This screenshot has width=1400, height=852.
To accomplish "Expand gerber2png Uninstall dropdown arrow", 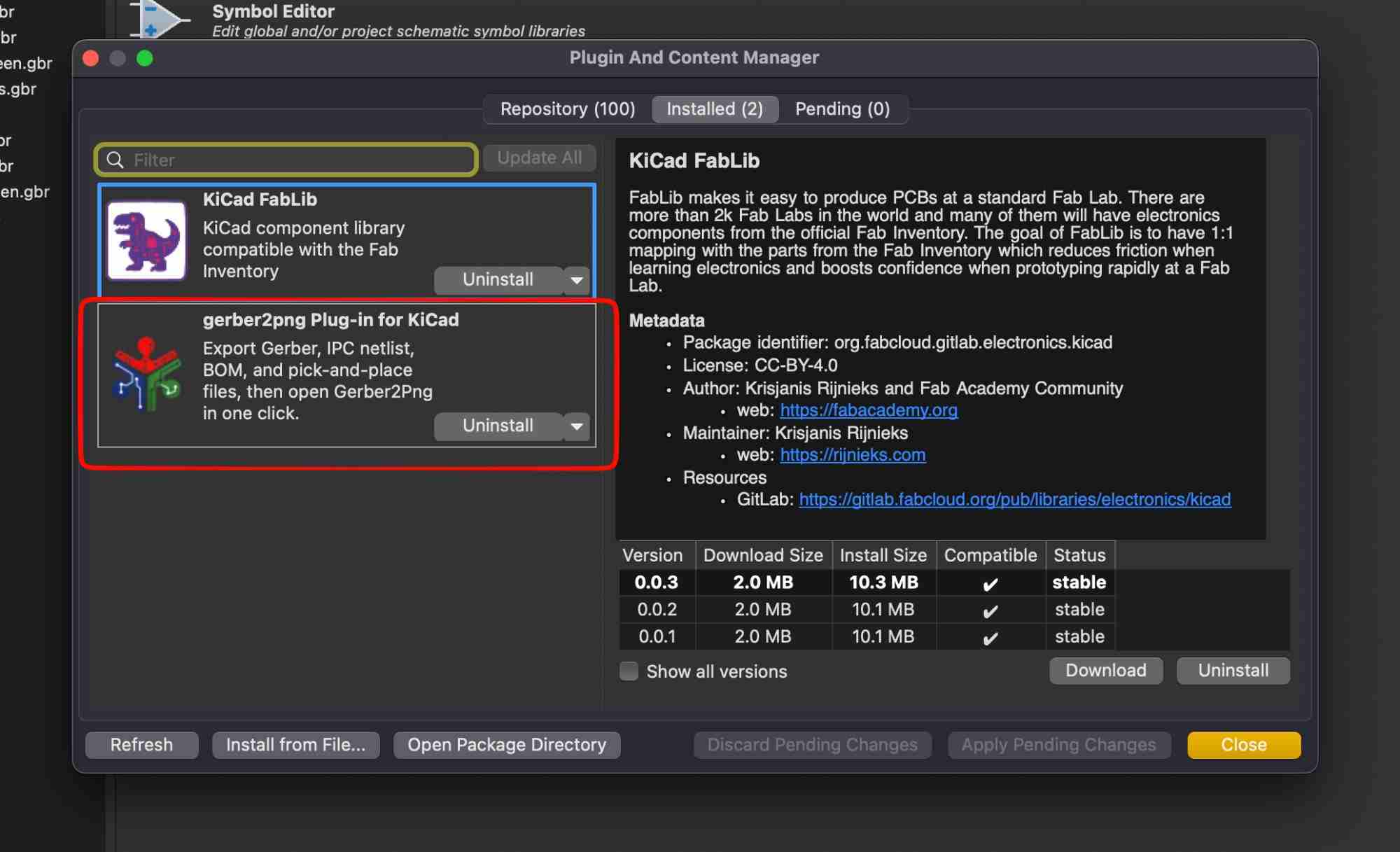I will pos(577,426).
